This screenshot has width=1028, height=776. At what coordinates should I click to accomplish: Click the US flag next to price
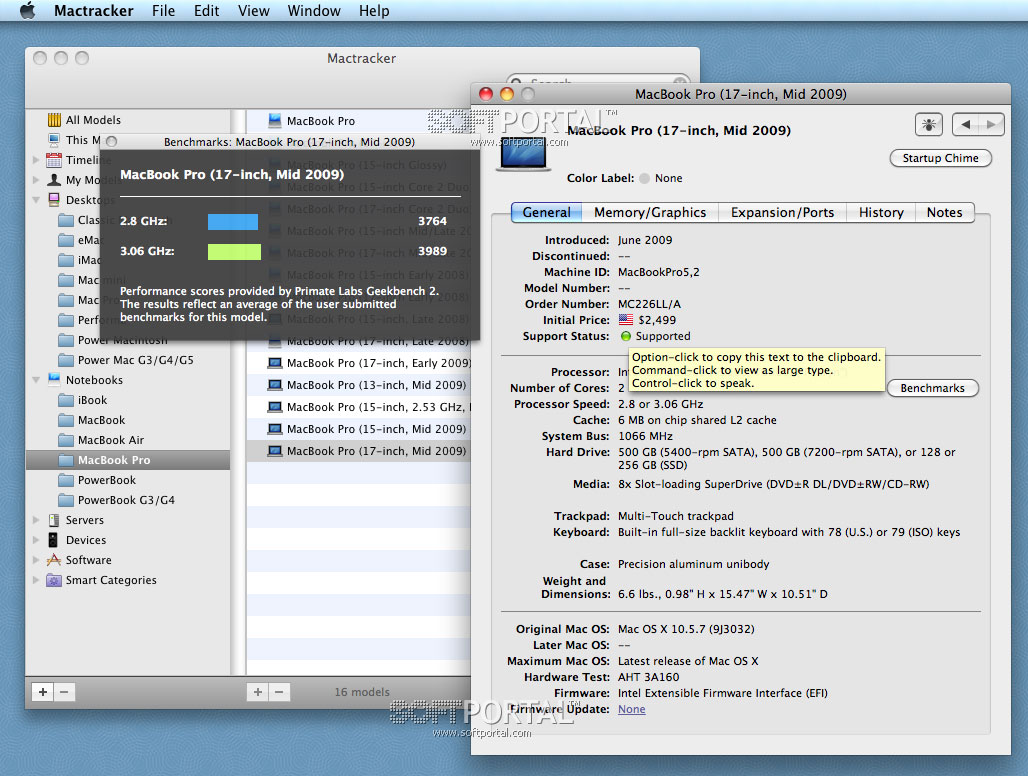[x=626, y=320]
